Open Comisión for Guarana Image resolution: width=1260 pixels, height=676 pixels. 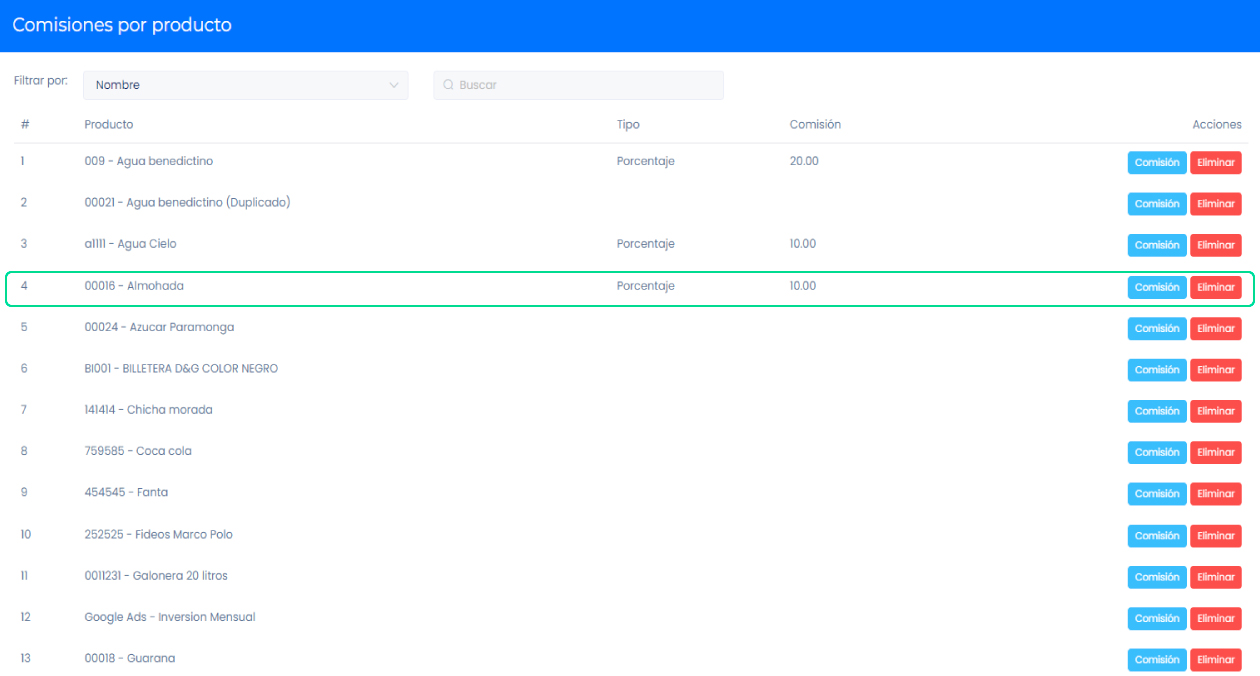[x=1156, y=659]
